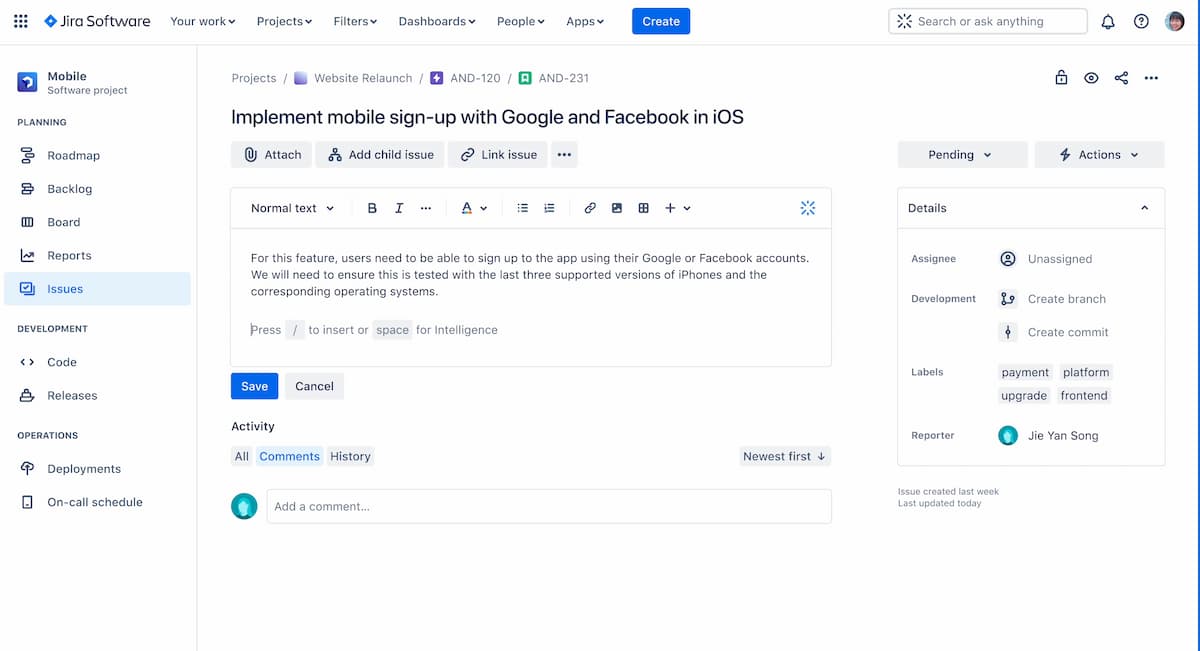Toggle italic text formatting

pos(399,208)
